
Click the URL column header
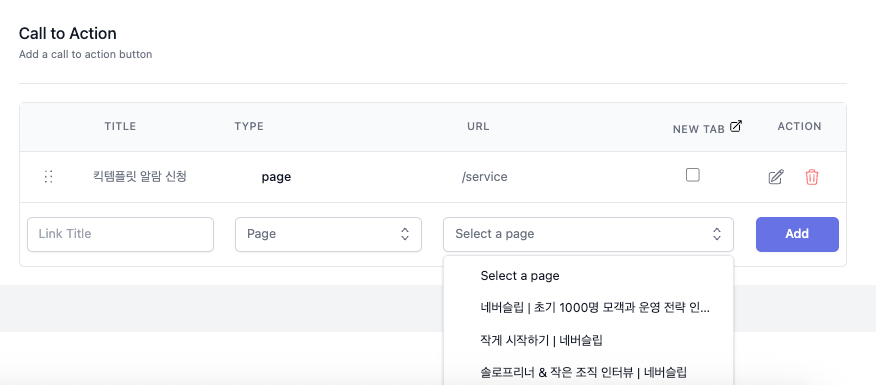click(478, 126)
